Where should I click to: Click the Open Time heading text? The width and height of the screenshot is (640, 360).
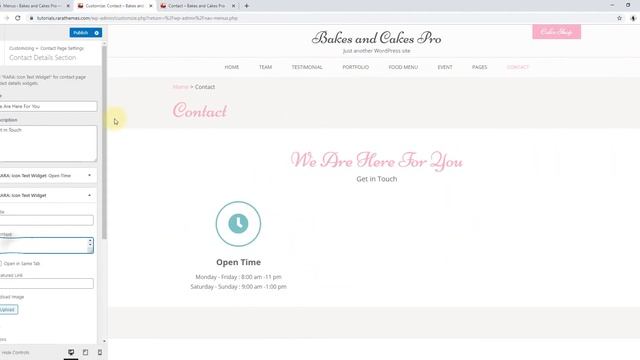coord(238,262)
